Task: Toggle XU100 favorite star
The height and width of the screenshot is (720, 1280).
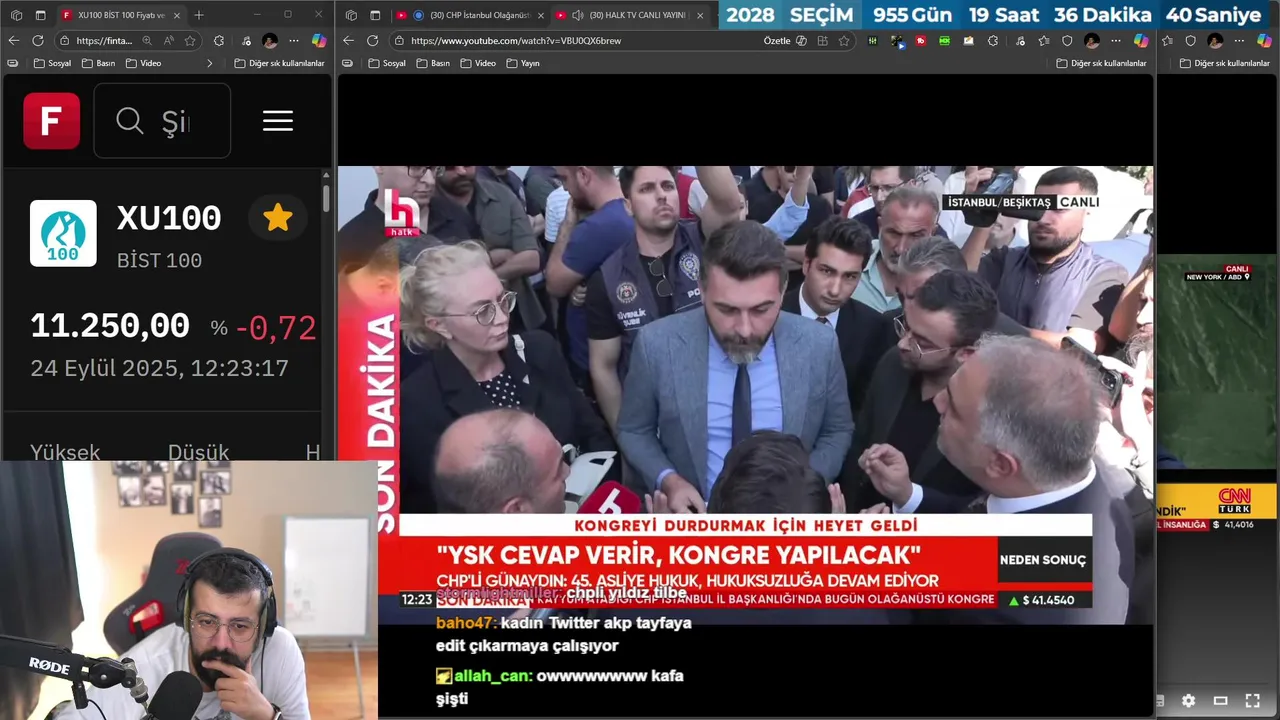Action: (278, 218)
